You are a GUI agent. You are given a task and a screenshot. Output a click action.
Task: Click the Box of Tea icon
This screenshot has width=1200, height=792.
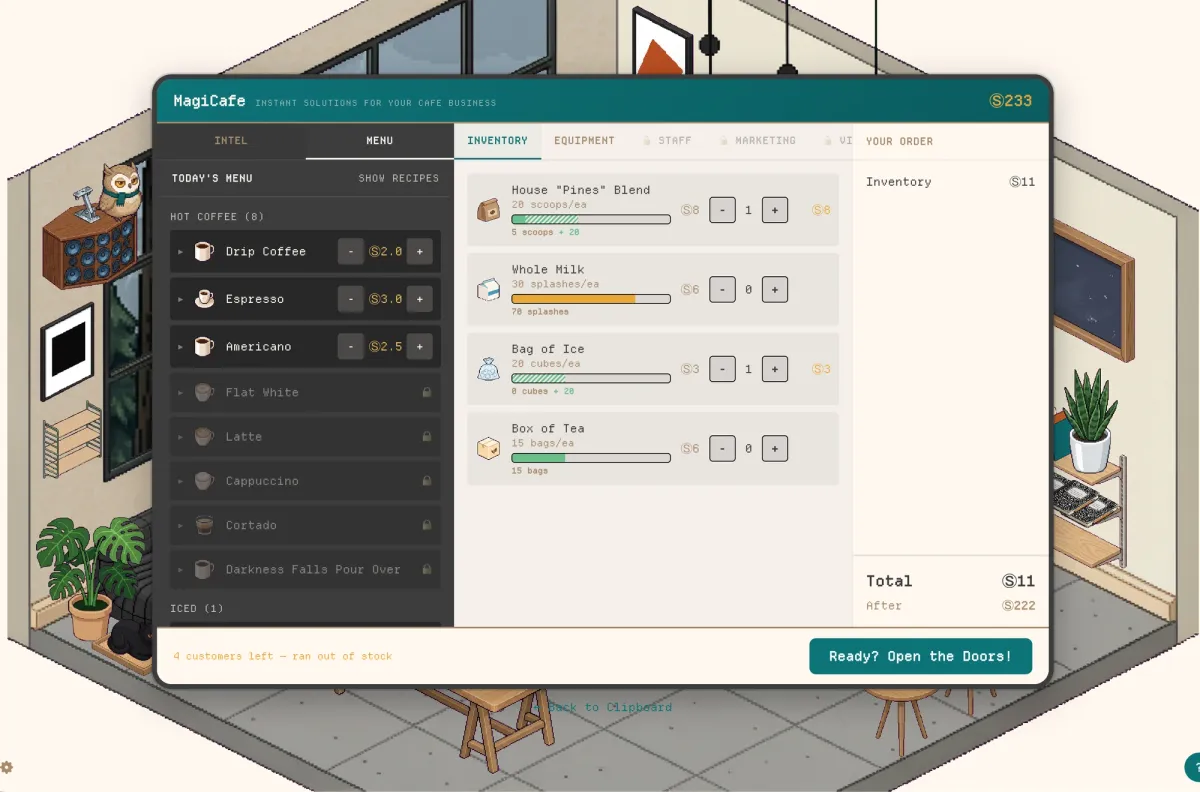click(489, 448)
